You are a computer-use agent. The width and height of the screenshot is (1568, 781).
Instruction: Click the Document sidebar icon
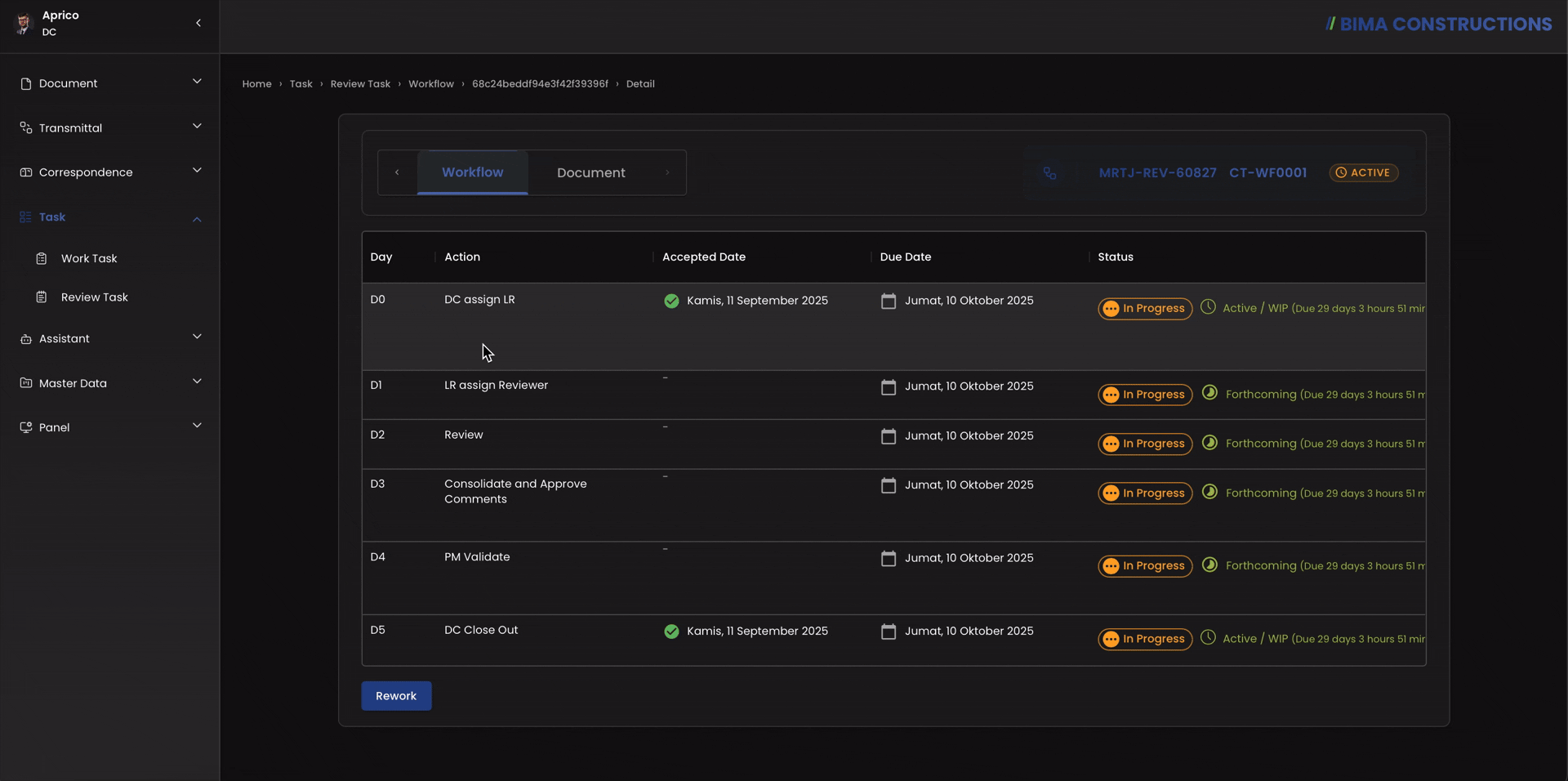25,84
